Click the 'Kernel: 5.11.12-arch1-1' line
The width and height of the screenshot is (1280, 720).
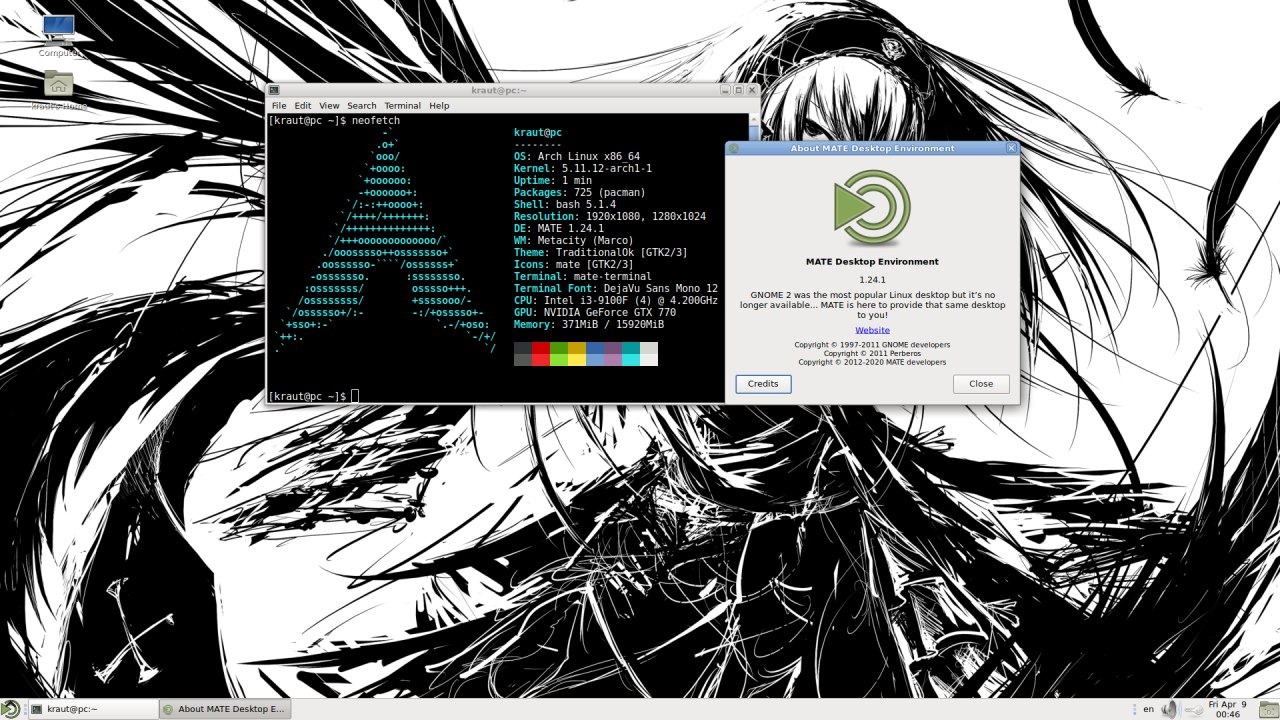click(583, 169)
